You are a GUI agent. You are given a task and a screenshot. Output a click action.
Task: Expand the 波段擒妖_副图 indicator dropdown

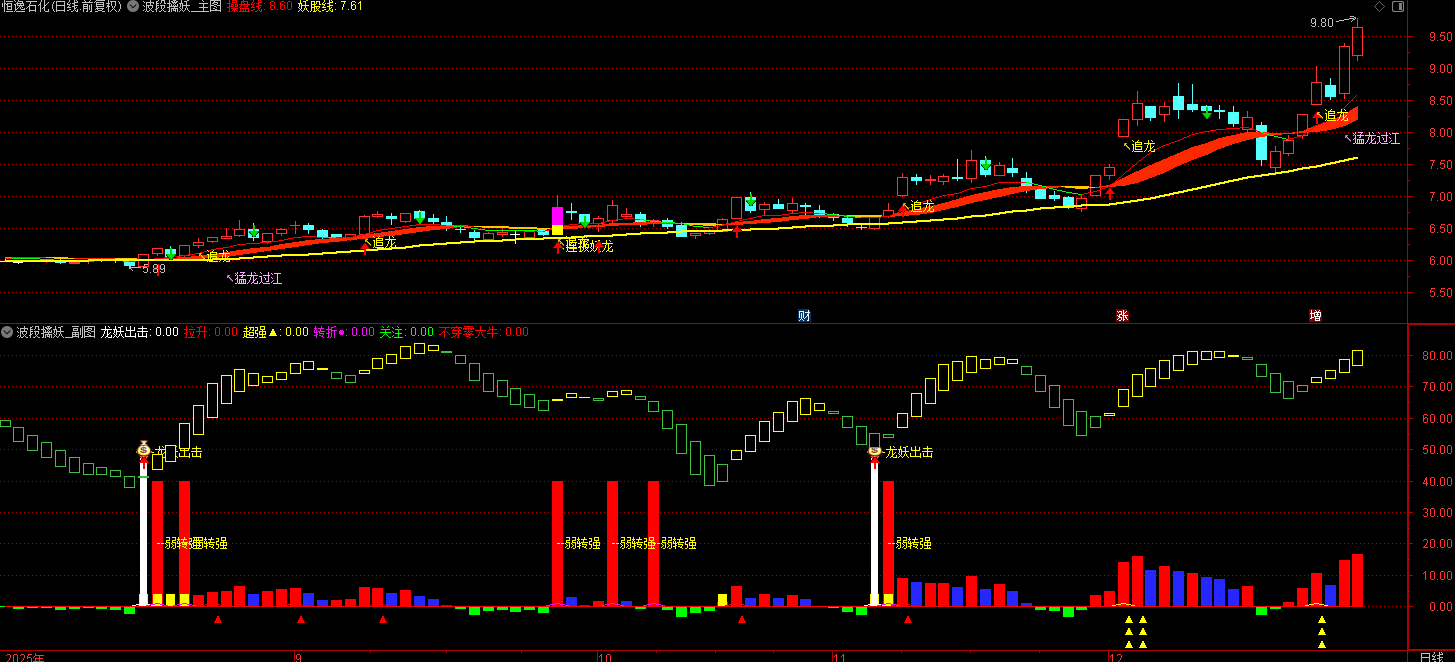click(x=7, y=332)
